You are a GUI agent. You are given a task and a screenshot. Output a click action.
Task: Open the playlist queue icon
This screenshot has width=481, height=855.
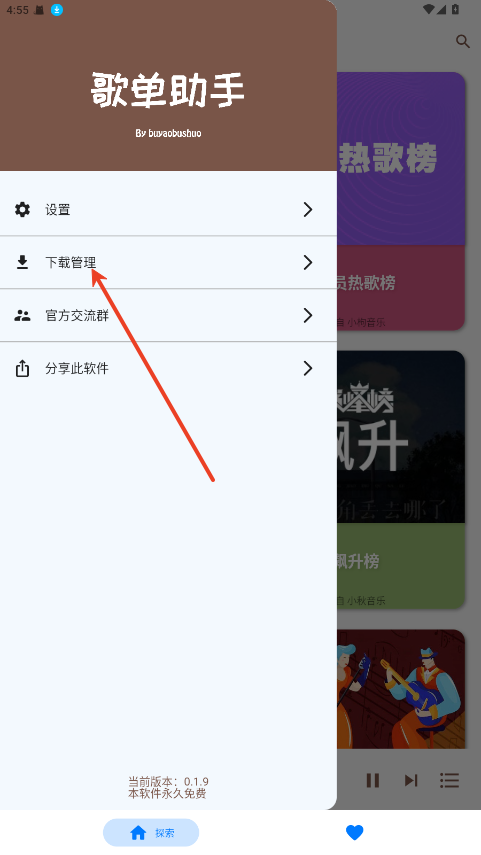[x=449, y=780]
